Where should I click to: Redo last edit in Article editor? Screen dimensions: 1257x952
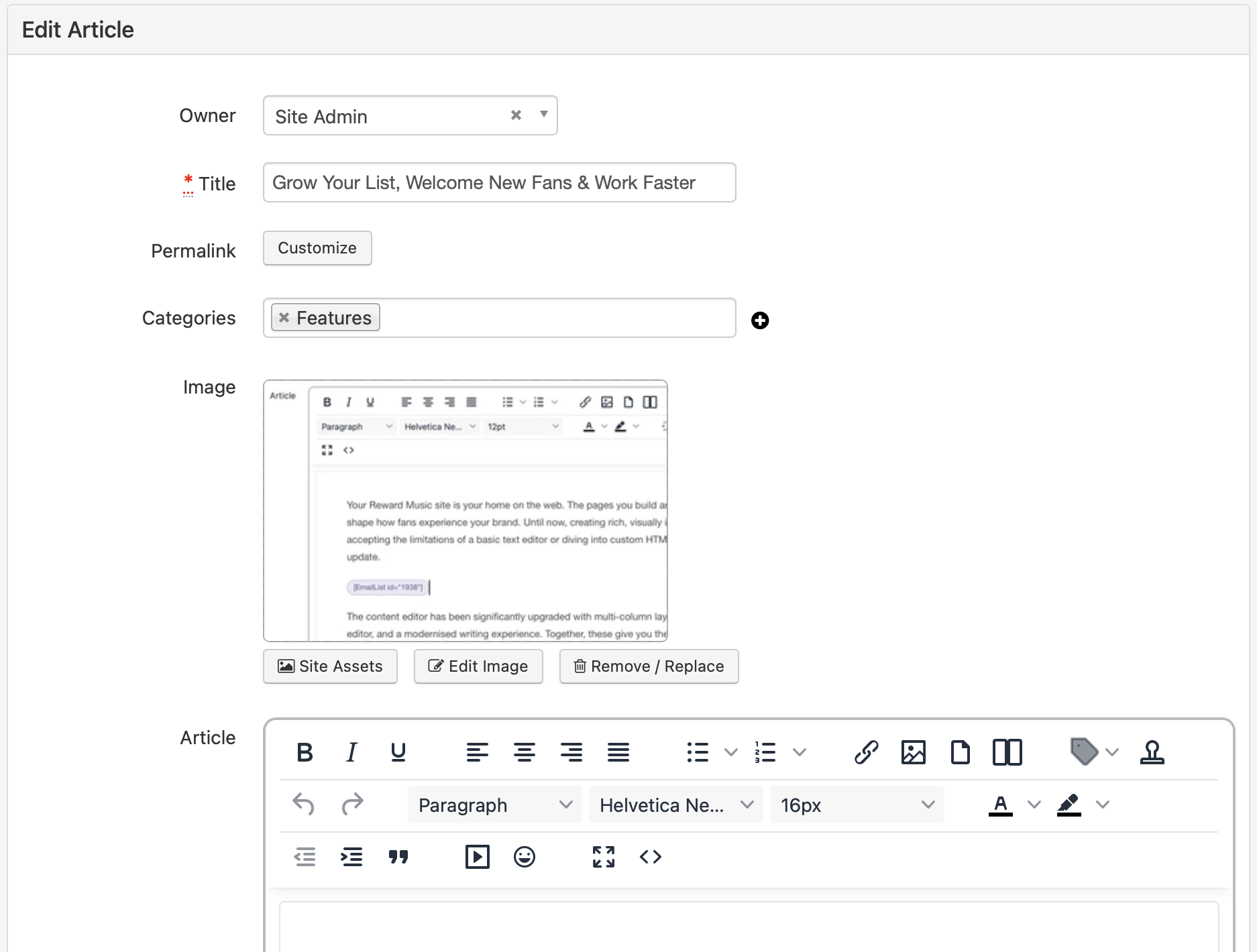pos(352,803)
